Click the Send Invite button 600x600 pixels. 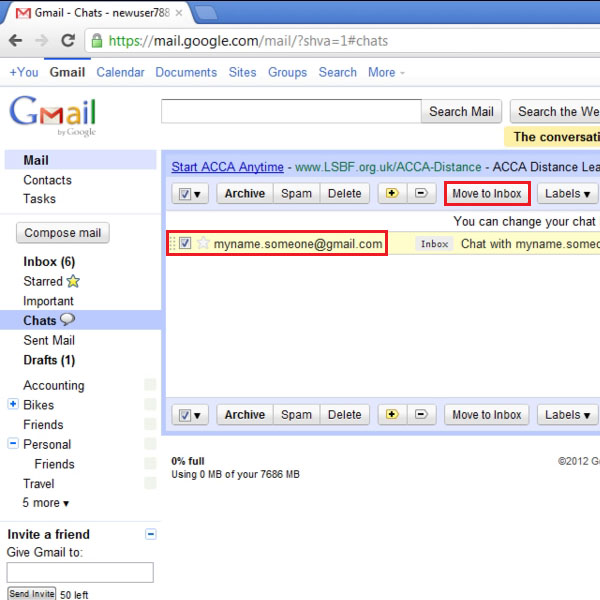click(32, 593)
